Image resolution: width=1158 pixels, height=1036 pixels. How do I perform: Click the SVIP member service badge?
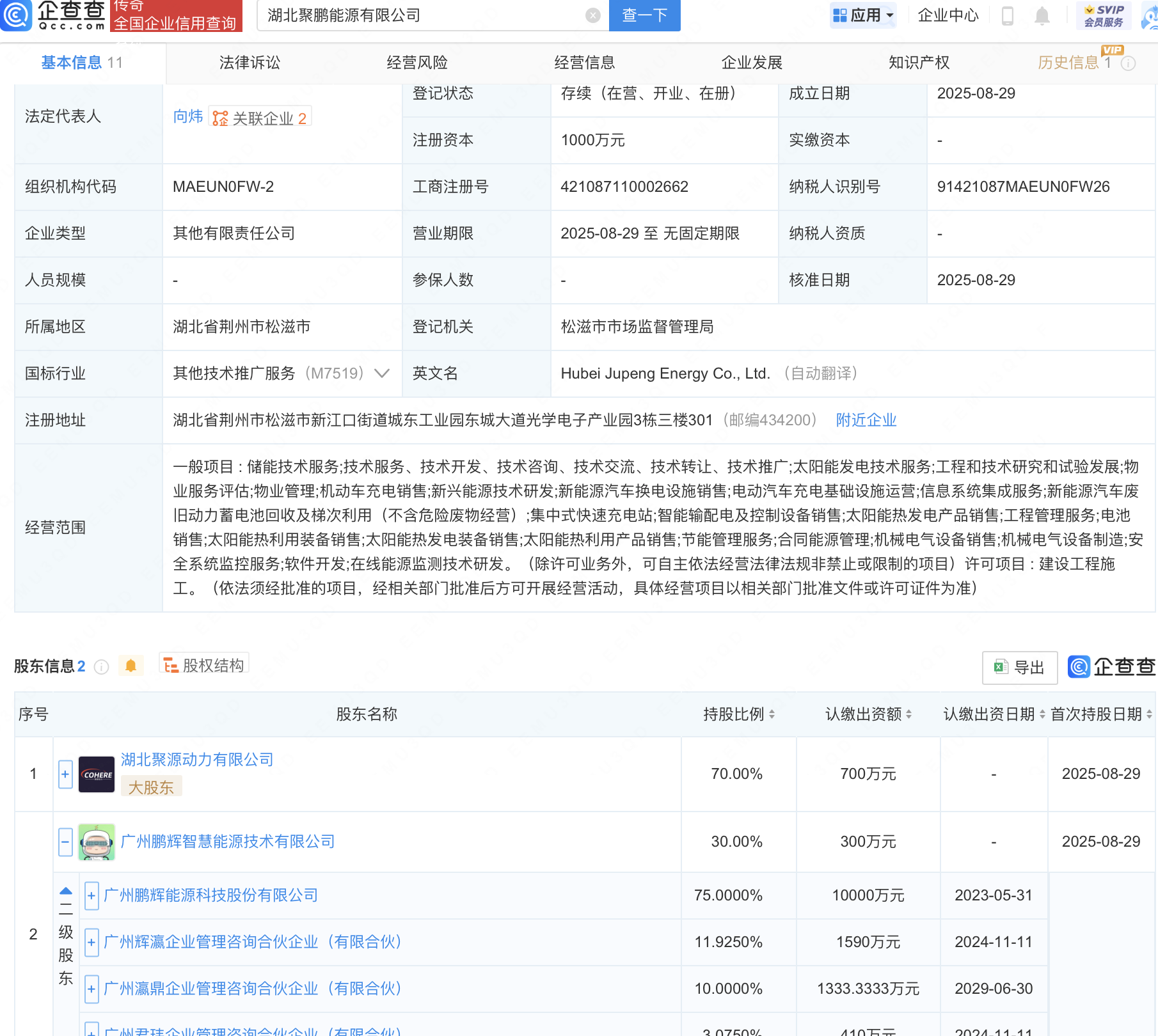coord(1104,15)
